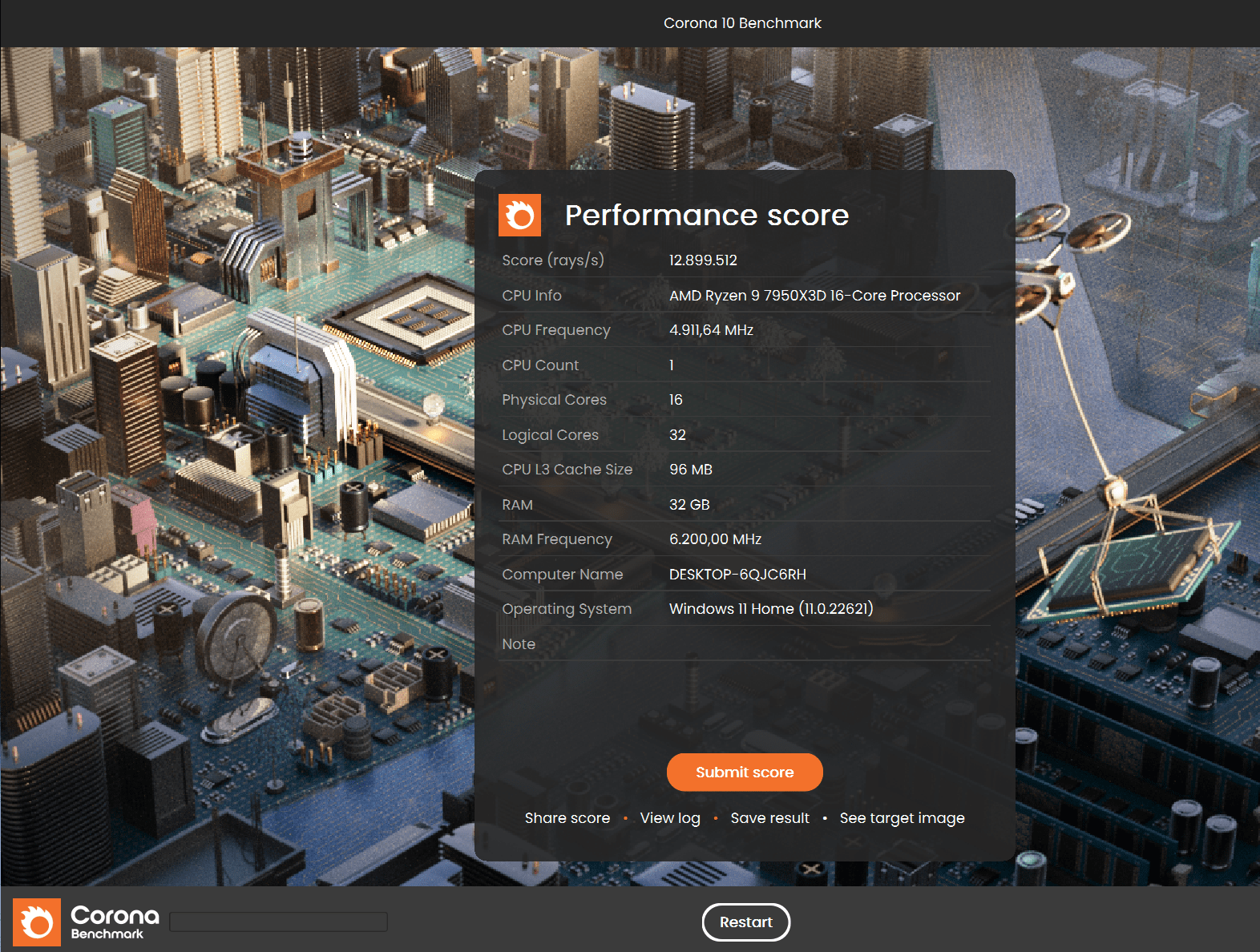
Task: Open the Share score link
Action: (x=567, y=818)
